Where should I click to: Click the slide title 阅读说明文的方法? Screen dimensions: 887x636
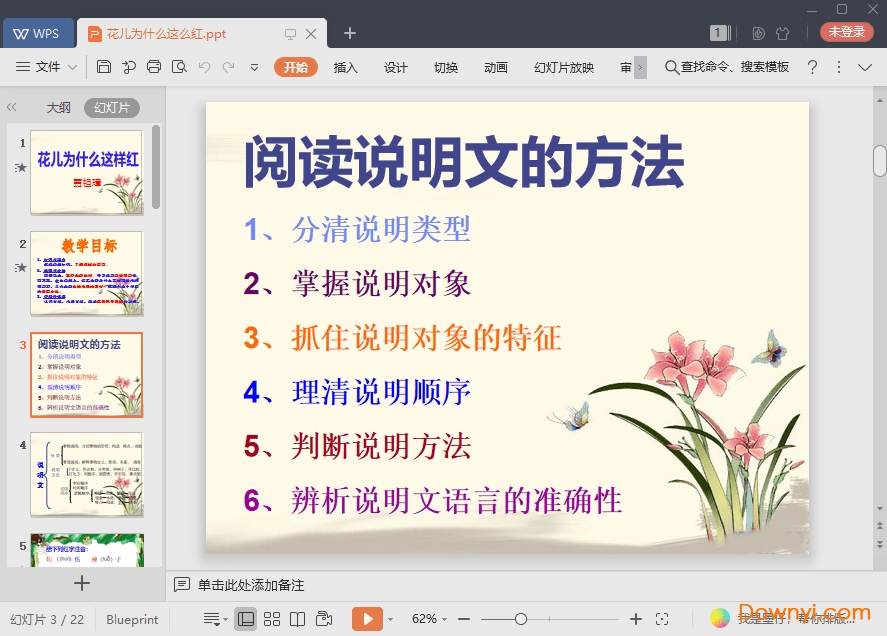pos(464,162)
